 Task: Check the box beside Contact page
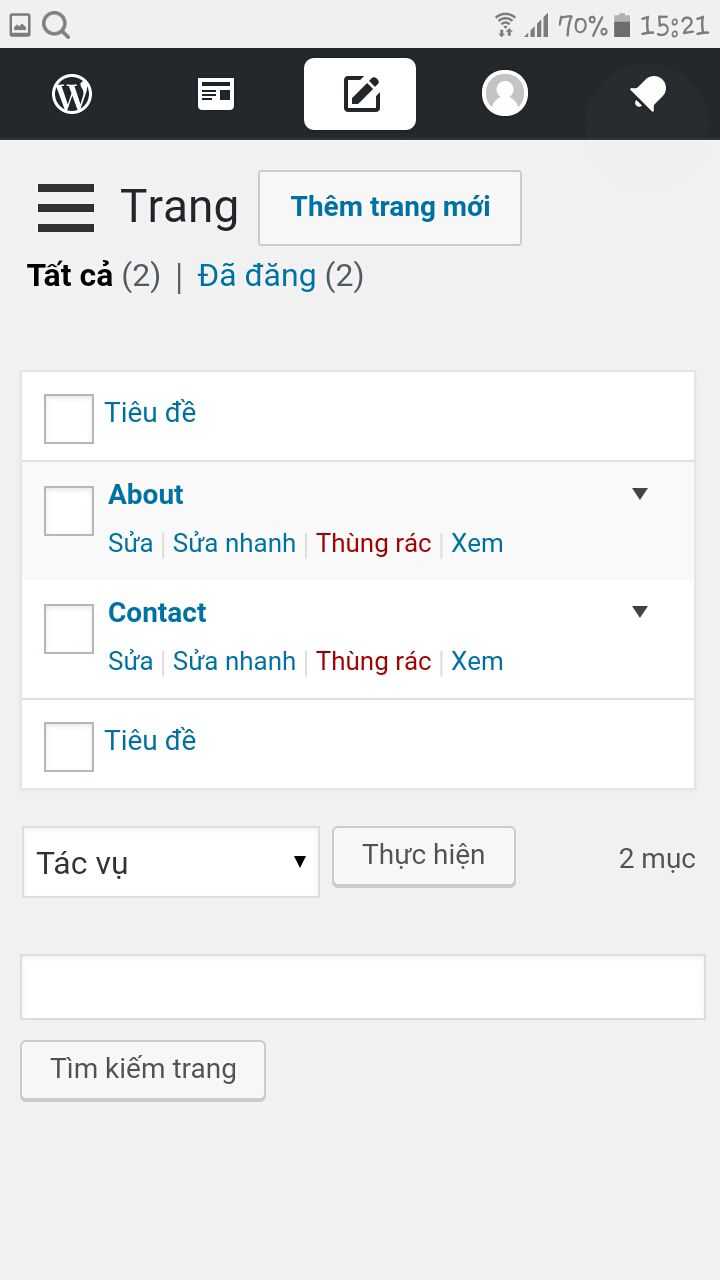[69, 628]
